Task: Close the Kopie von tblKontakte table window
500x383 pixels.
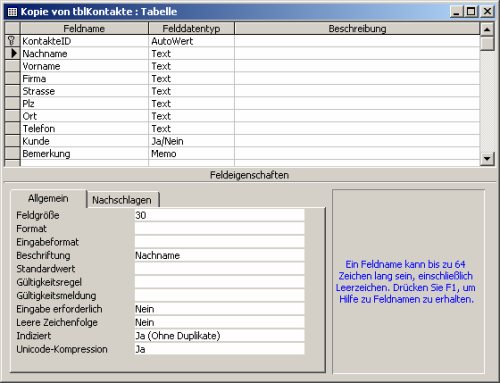Action: (487, 12)
